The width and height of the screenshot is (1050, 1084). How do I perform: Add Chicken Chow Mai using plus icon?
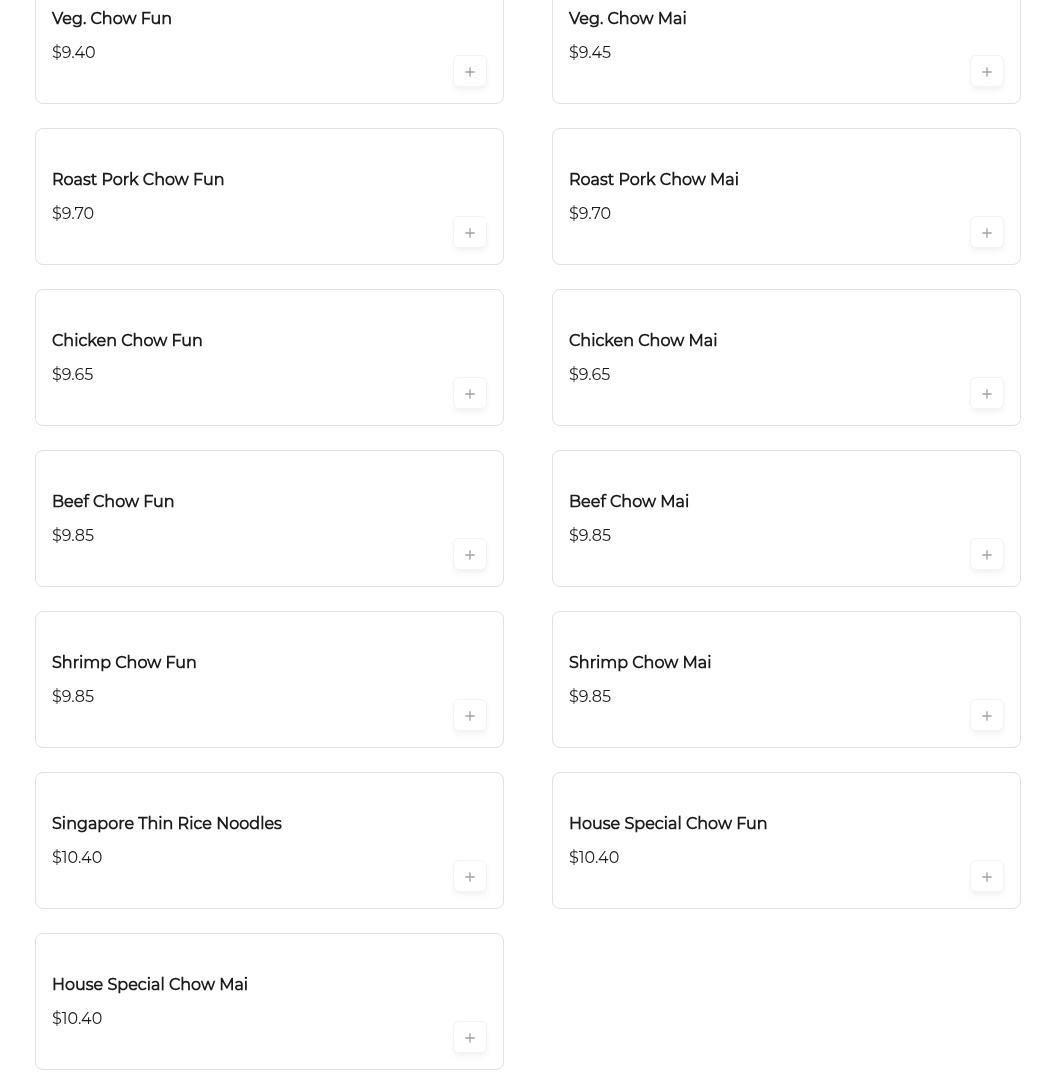pyautogui.click(x=987, y=394)
